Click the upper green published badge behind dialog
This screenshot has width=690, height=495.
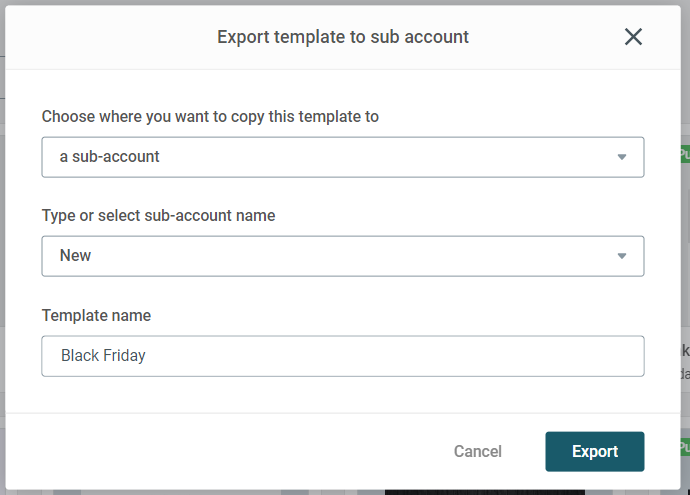point(685,154)
